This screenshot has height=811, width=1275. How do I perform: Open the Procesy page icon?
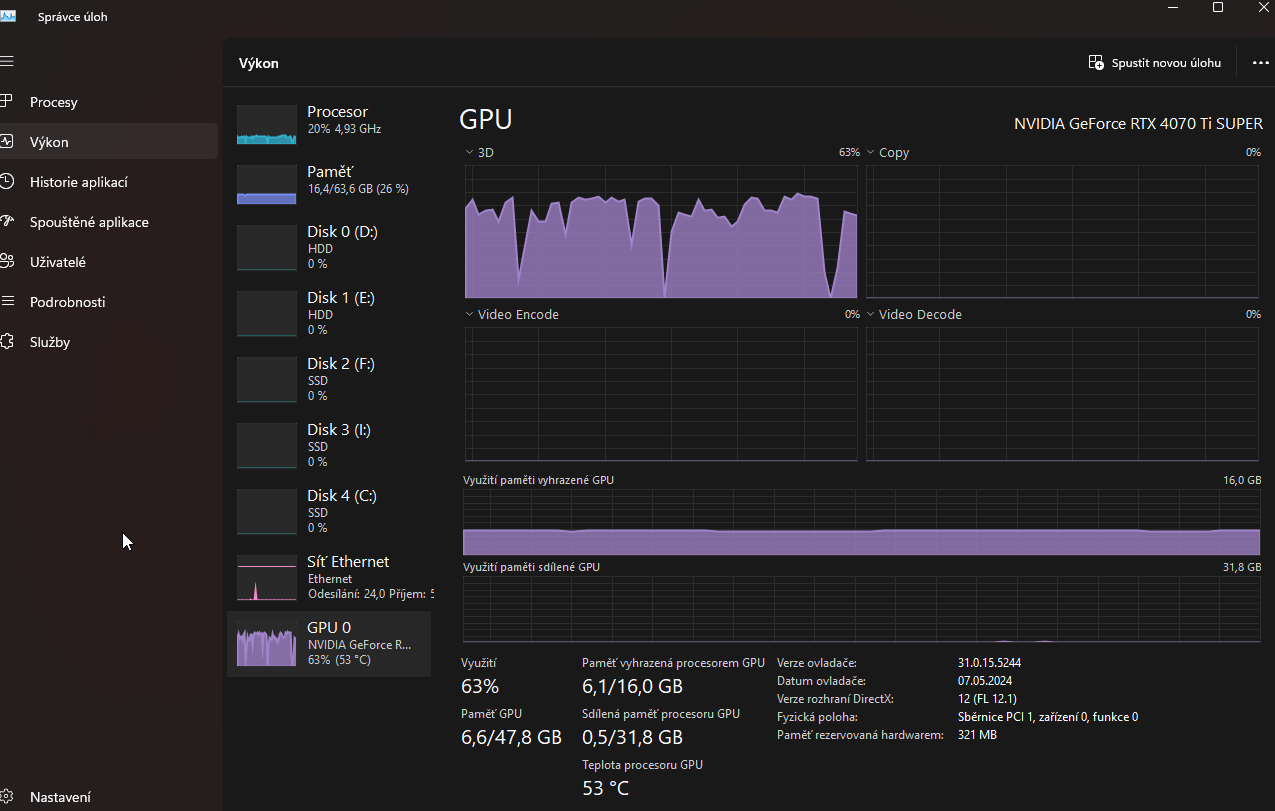click(7, 102)
